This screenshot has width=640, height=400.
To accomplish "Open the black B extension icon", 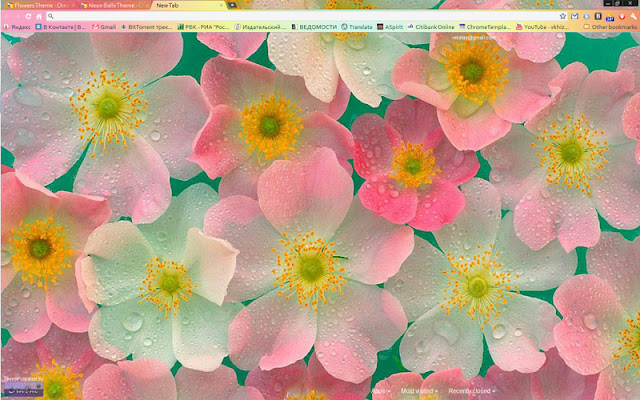I will point(598,16).
